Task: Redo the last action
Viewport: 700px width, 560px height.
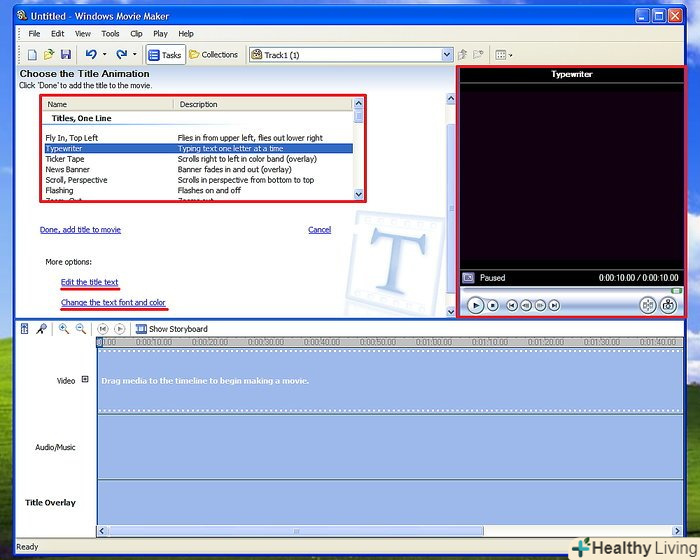Action: pos(121,54)
